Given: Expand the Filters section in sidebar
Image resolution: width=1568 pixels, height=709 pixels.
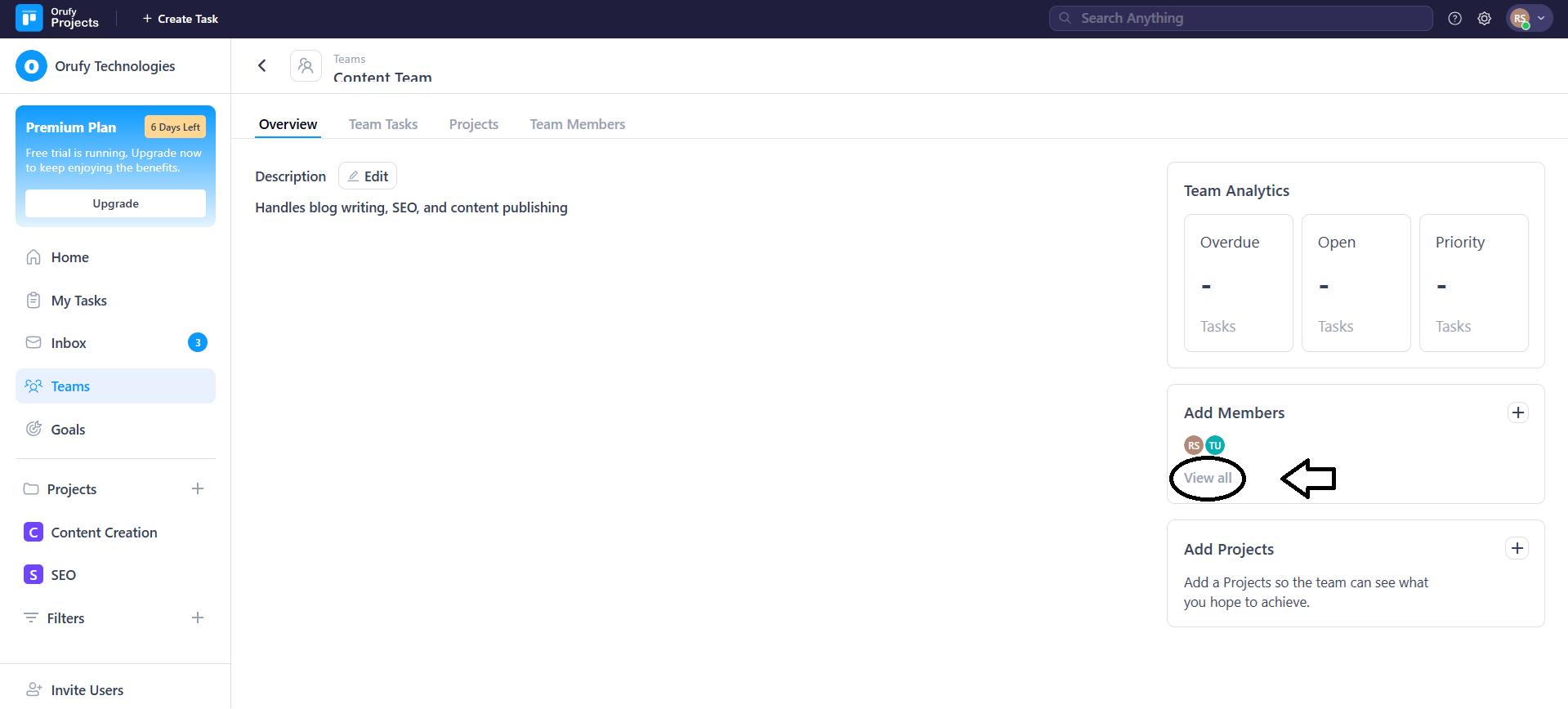Looking at the screenshot, I should point(65,618).
